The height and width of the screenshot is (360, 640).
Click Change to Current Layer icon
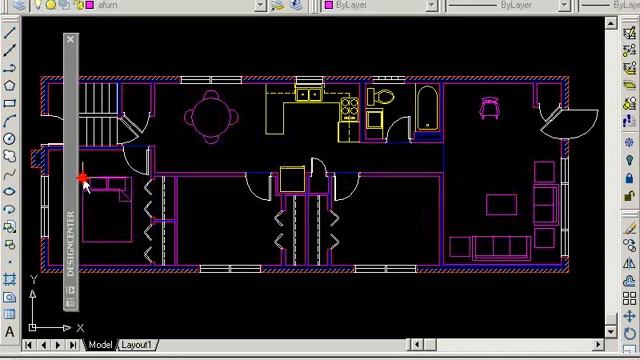click(x=629, y=50)
